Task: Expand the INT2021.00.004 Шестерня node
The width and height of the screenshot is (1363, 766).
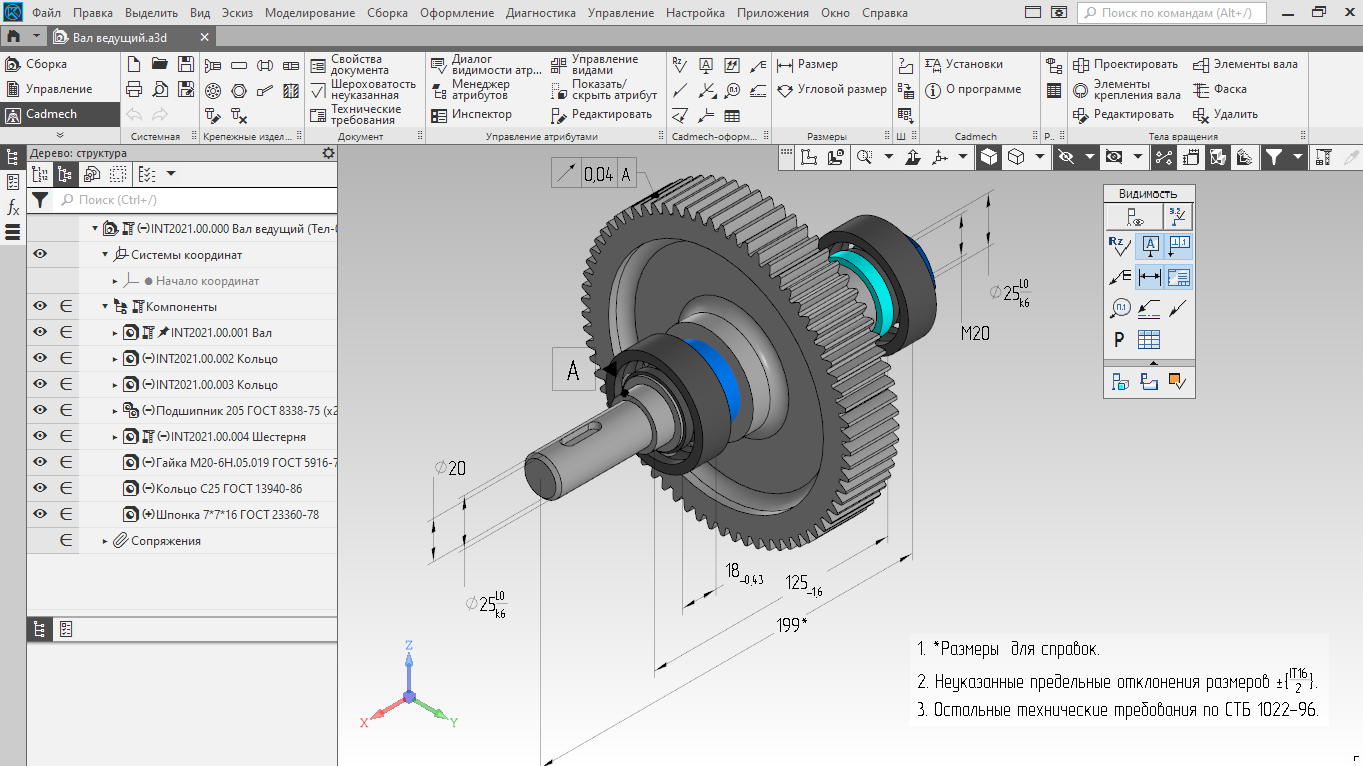Action: pyautogui.click(x=116, y=437)
